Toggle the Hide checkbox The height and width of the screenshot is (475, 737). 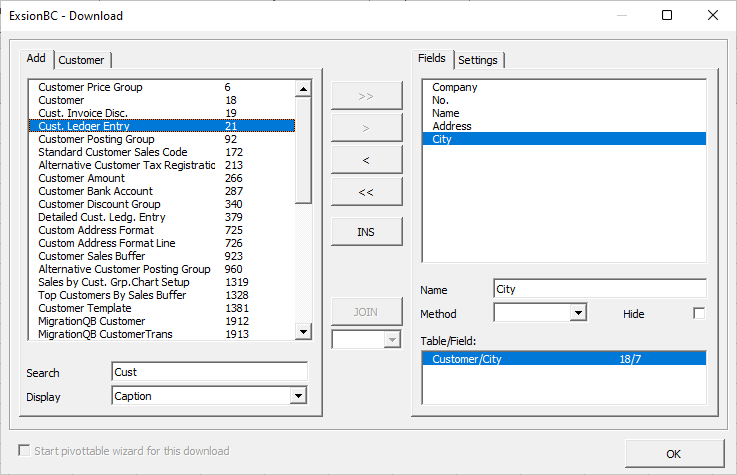coord(699,313)
